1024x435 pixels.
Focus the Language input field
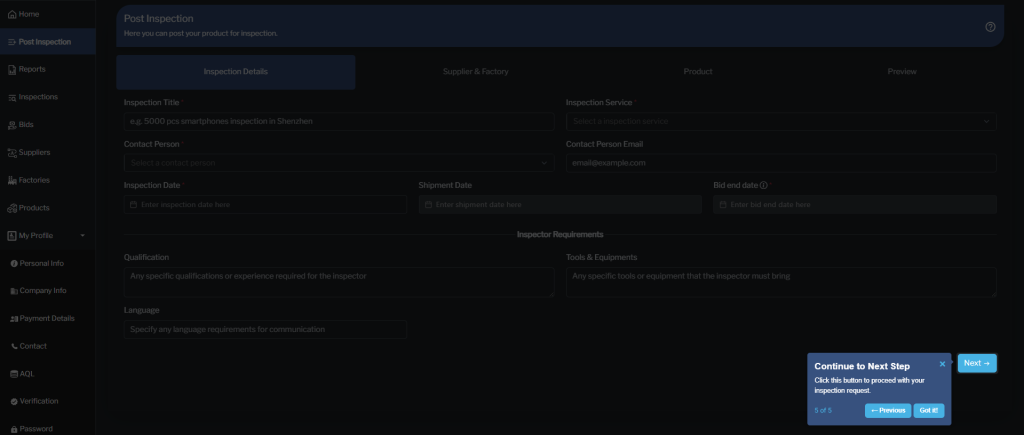point(265,329)
